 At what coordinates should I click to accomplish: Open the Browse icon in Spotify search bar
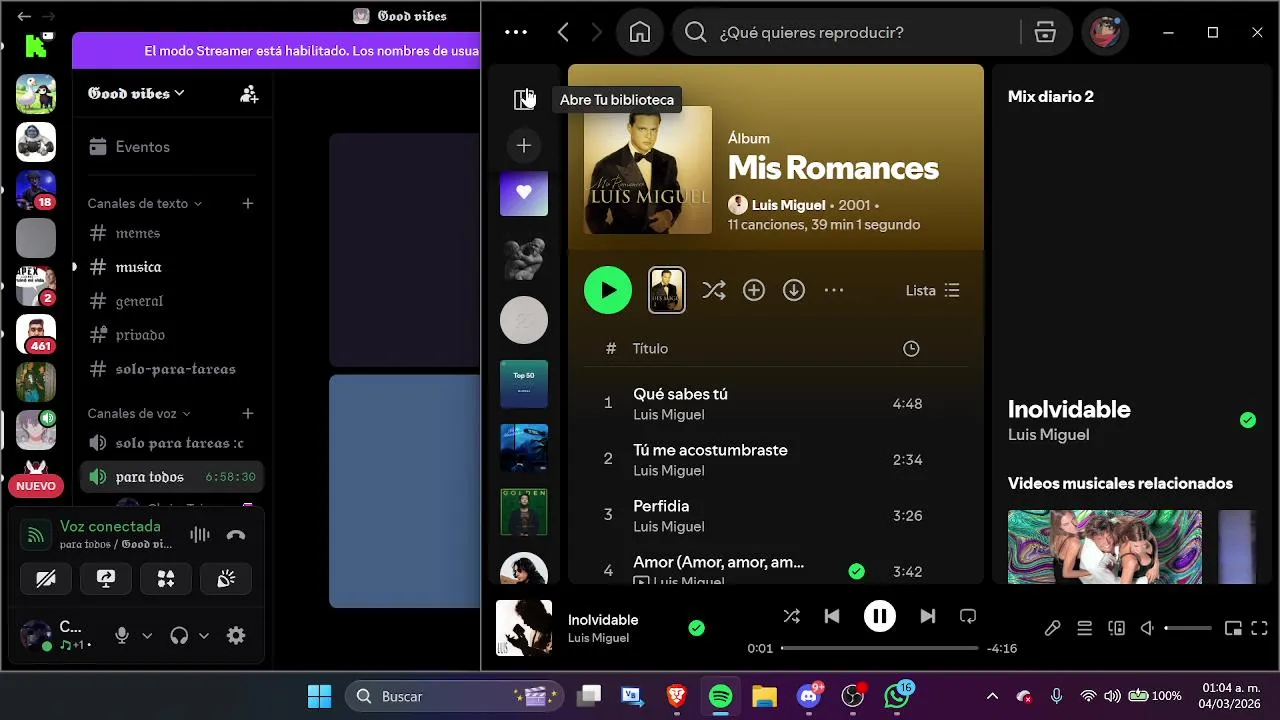pos(1045,32)
